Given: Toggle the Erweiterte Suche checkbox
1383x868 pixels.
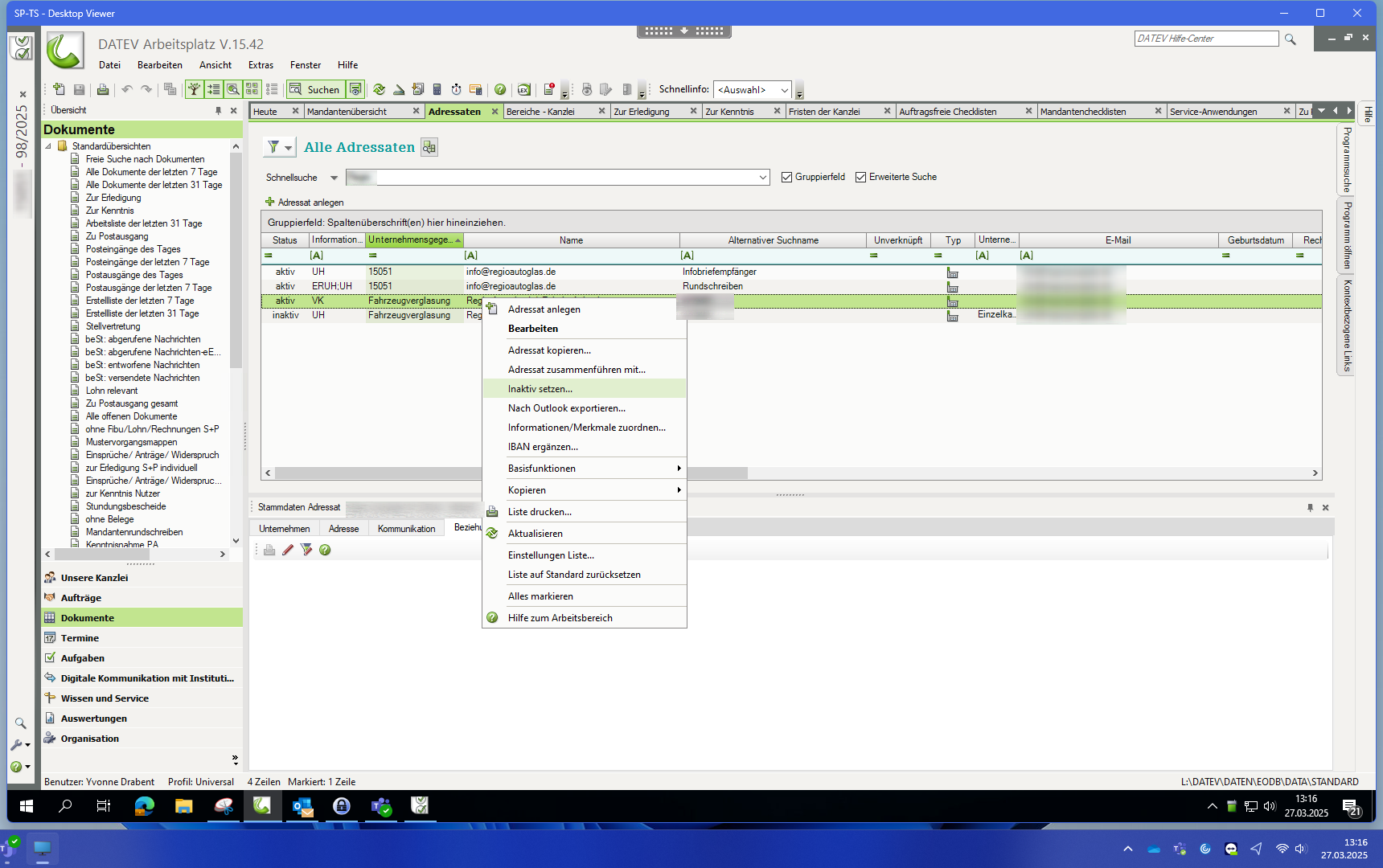Looking at the screenshot, I should (x=860, y=177).
